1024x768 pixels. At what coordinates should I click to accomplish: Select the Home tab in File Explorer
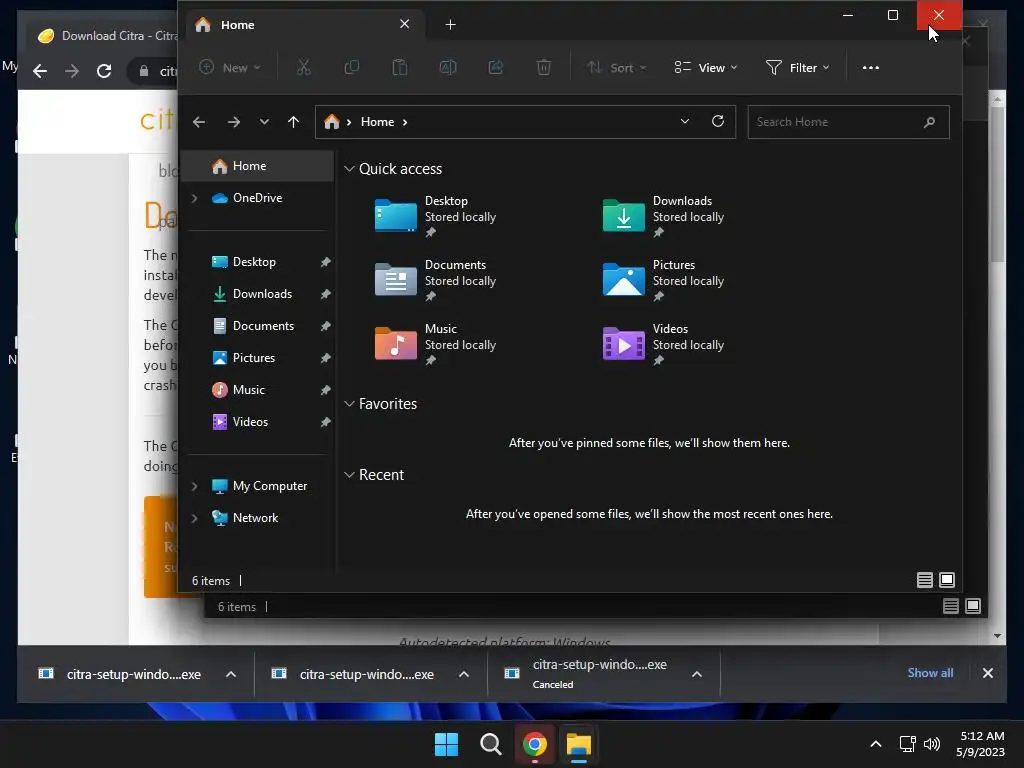point(306,25)
